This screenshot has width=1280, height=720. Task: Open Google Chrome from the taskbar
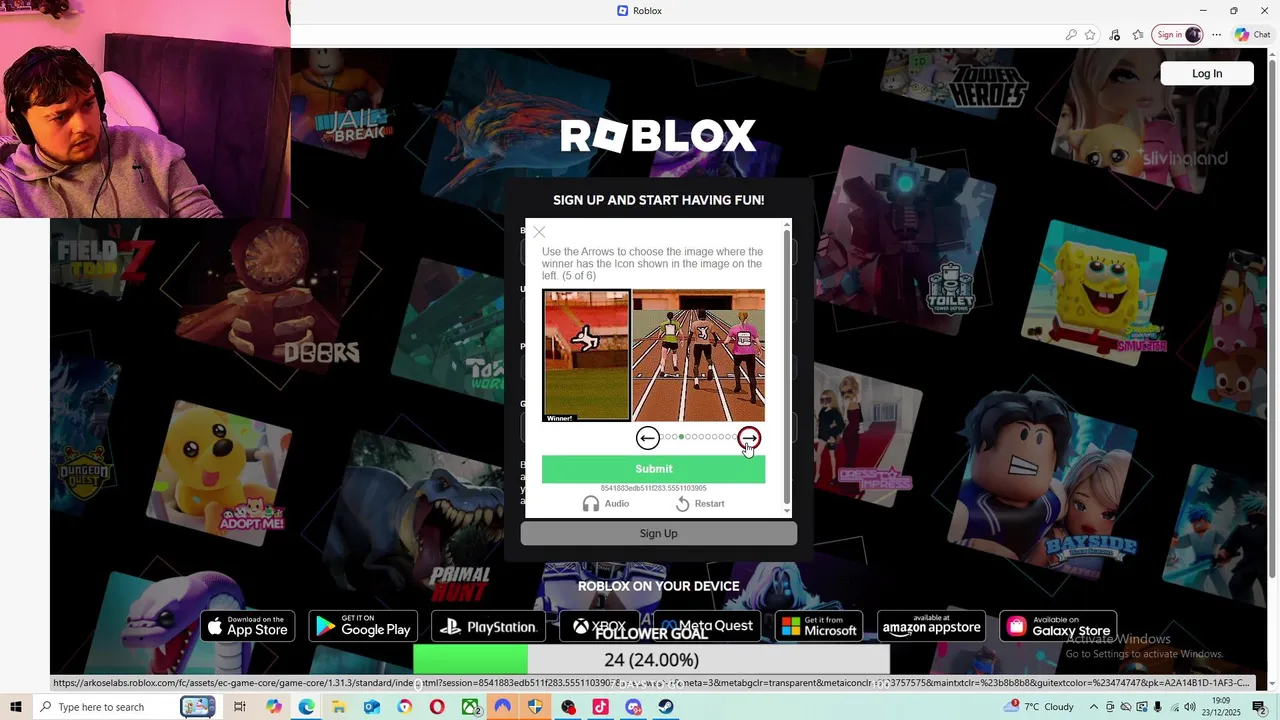(x=404, y=707)
